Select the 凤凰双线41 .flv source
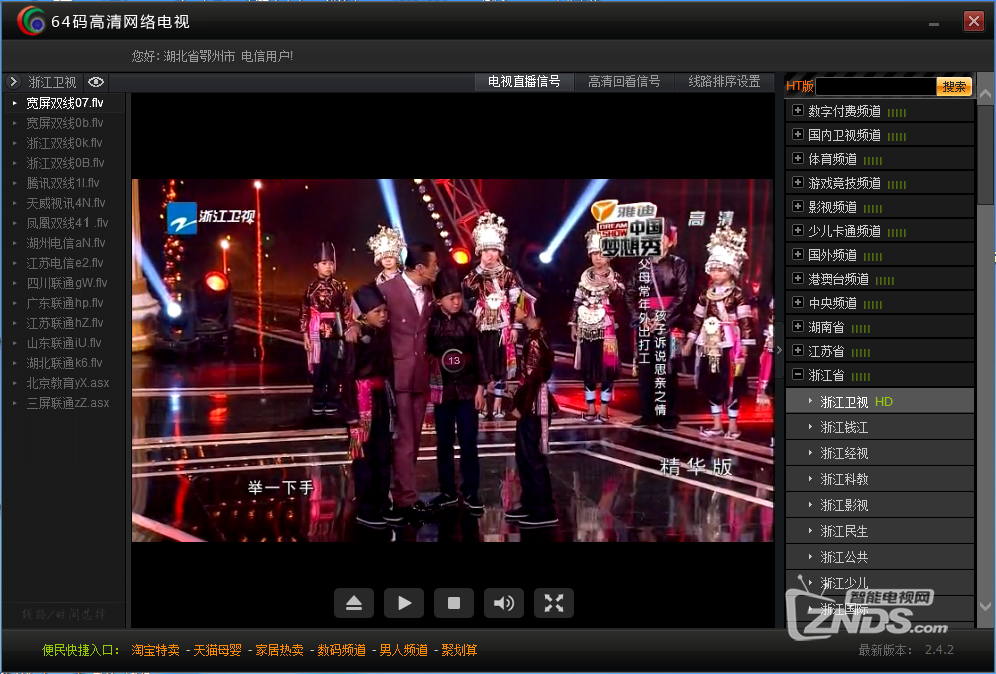The height and width of the screenshot is (674, 996). 65,223
